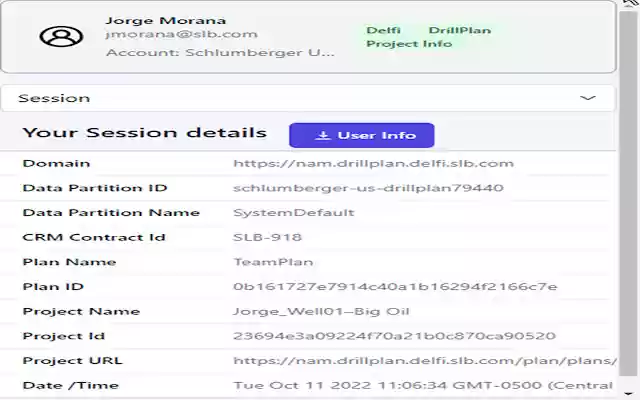Click the Data Partition Name label
Viewport: 640px width, 400px height.
[111, 213]
